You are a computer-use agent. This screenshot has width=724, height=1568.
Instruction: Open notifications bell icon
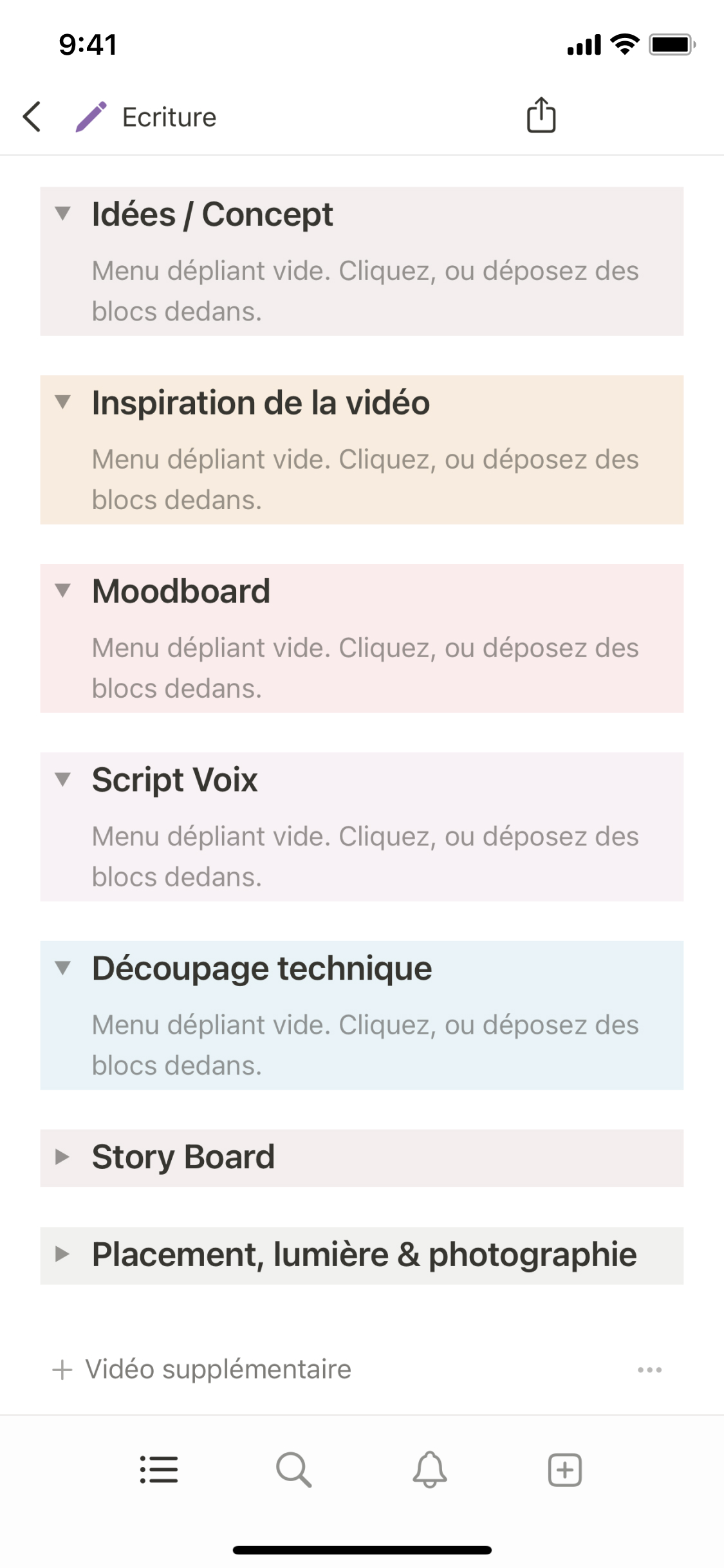pos(429,1470)
